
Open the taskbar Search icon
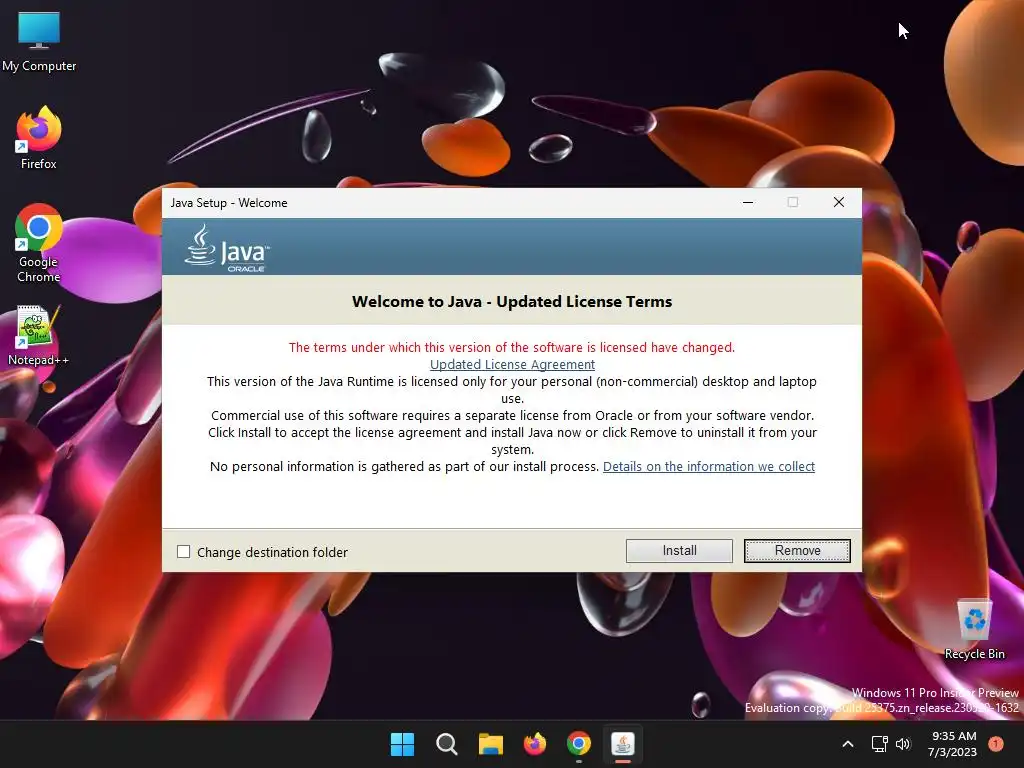coord(447,744)
